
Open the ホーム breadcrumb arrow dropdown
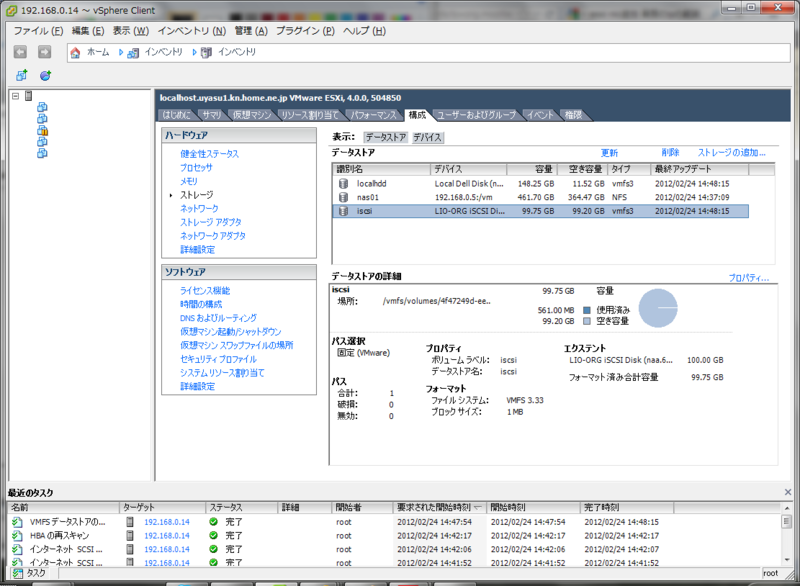coord(120,52)
